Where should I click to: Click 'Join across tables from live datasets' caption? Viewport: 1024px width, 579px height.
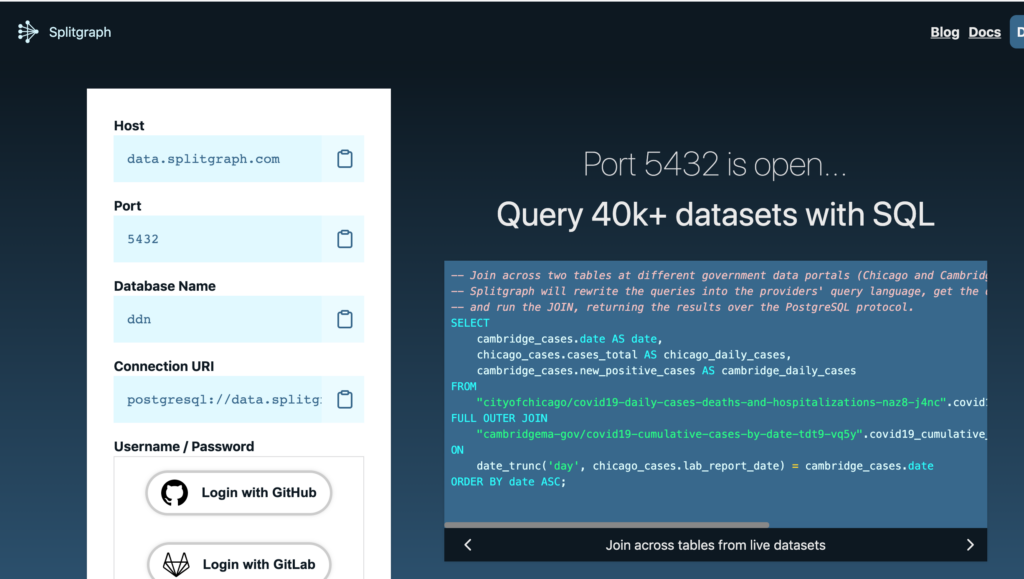click(715, 545)
